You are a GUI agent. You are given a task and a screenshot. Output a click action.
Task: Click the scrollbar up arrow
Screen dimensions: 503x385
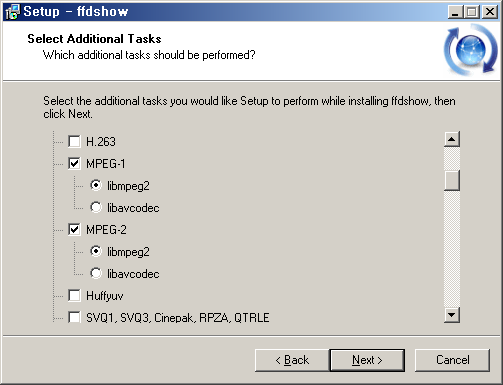[452, 139]
